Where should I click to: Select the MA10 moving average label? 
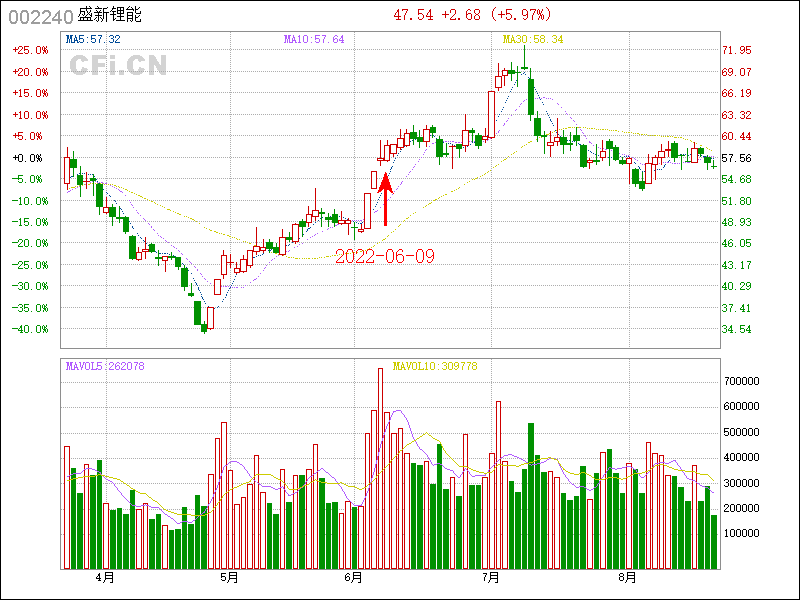tap(314, 39)
